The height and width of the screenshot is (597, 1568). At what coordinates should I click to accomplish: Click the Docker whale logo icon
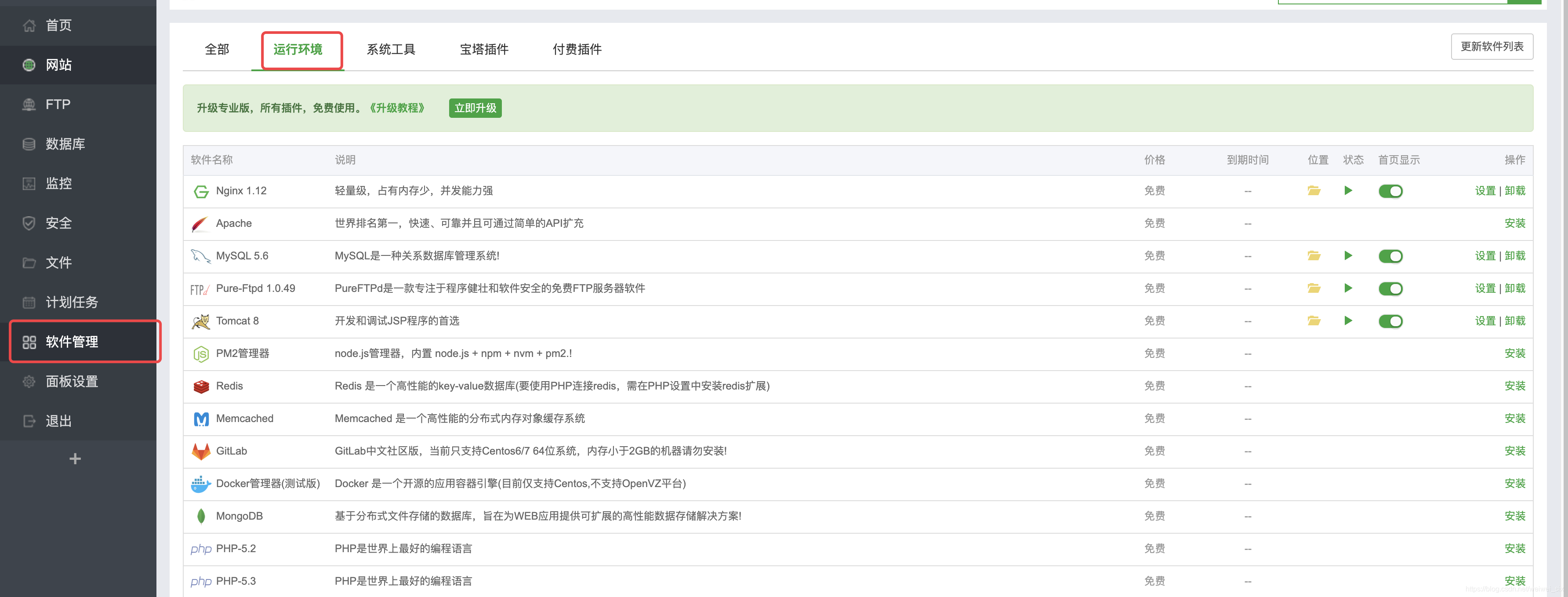point(201,484)
